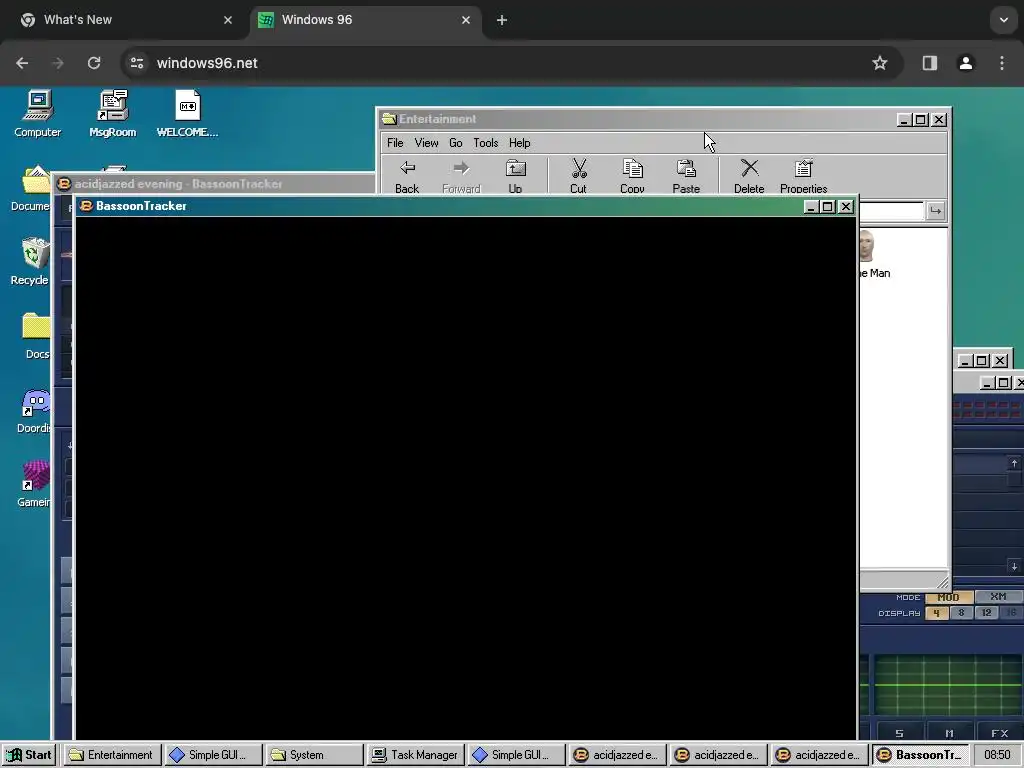Screen dimensions: 1024x768
Task: Click Delete X in Entertainment toolbar
Action: 749,176
